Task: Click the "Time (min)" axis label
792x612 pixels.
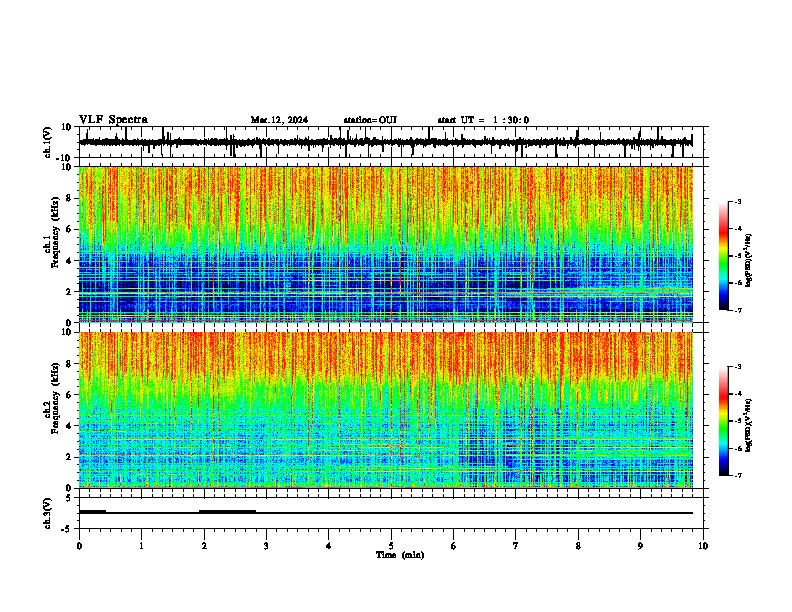Action: coord(400,555)
